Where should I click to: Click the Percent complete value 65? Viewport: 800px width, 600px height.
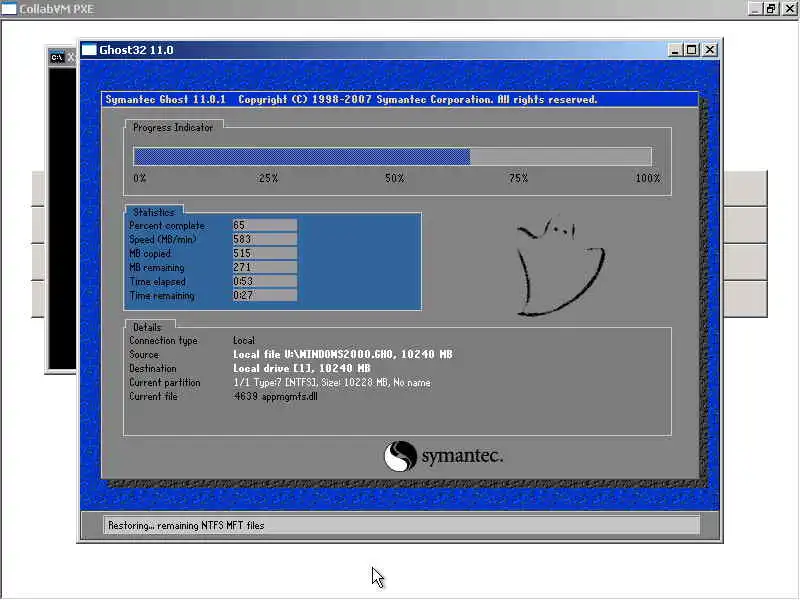click(x=265, y=225)
